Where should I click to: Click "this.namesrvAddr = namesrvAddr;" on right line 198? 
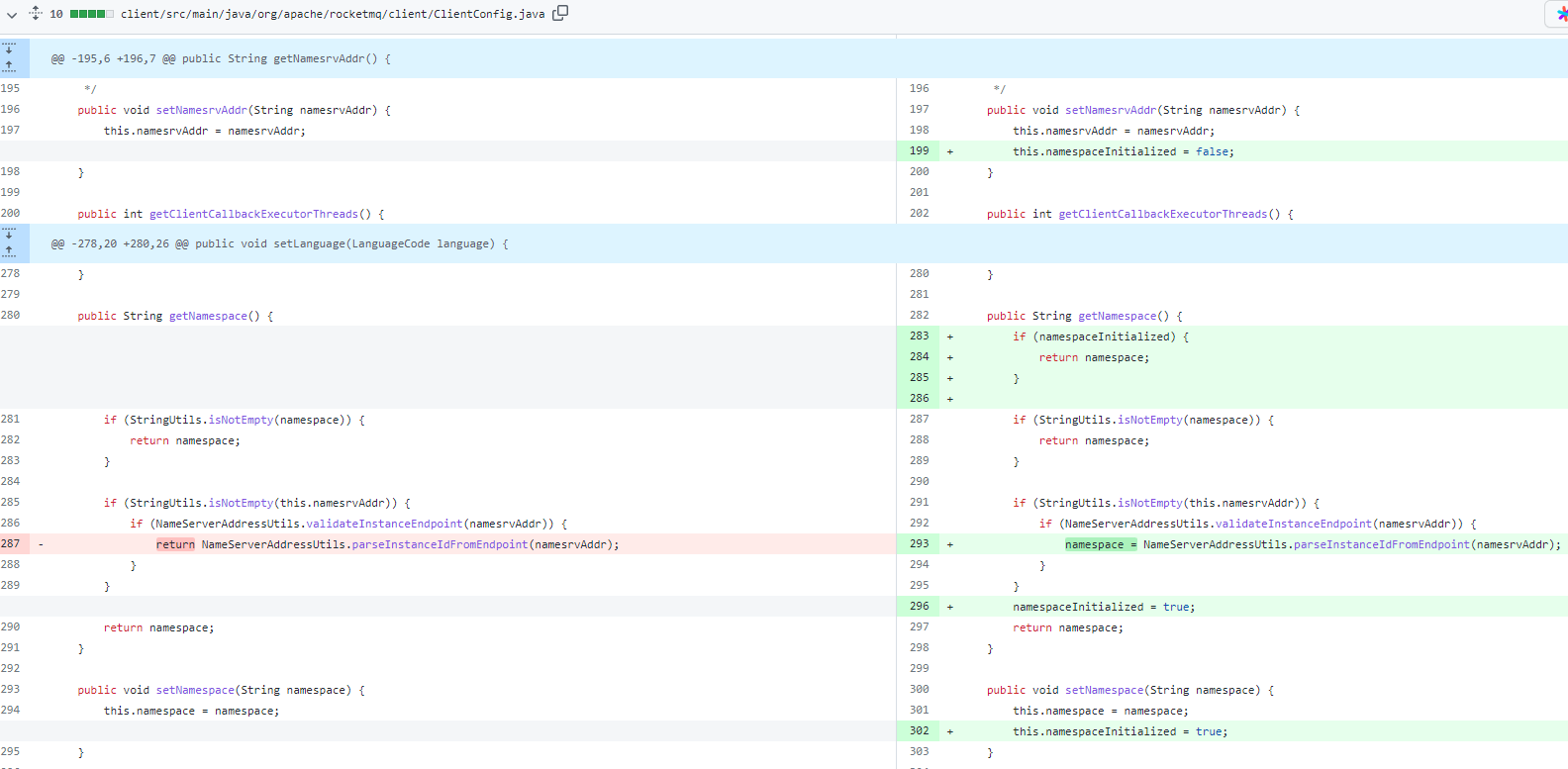click(1114, 132)
